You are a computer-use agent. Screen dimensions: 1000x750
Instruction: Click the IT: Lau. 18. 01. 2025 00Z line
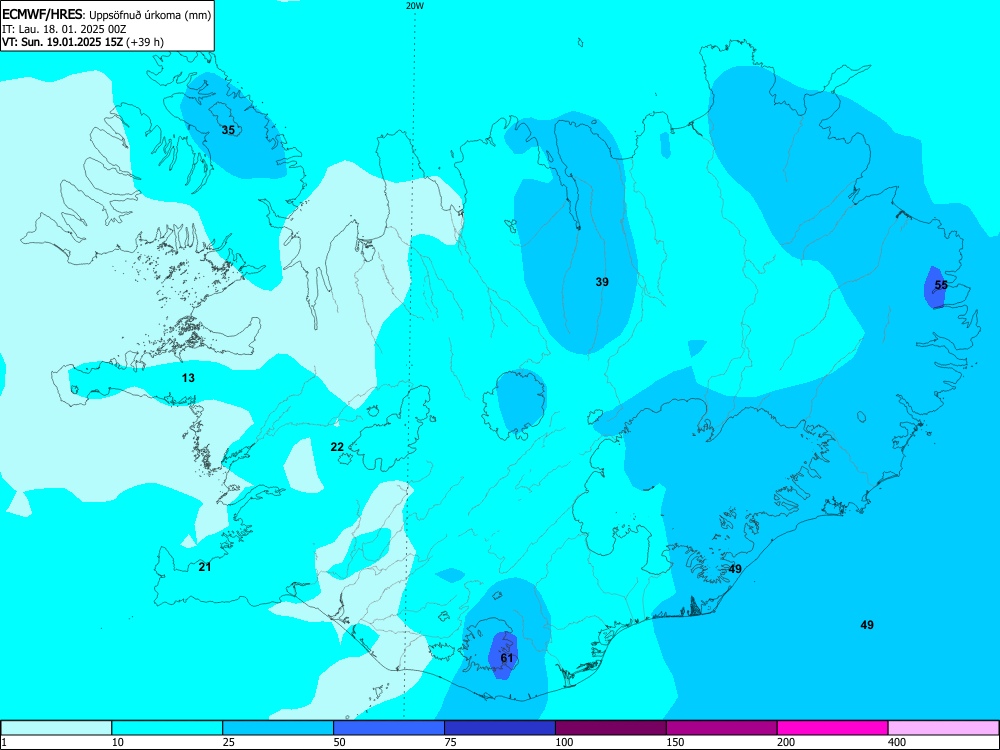[64, 29]
